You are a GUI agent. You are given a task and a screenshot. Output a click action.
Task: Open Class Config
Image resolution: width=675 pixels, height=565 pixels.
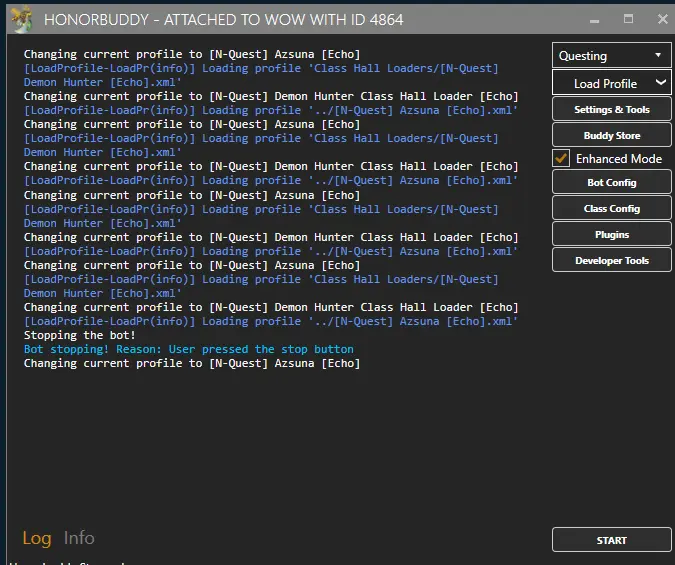click(611, 208)
